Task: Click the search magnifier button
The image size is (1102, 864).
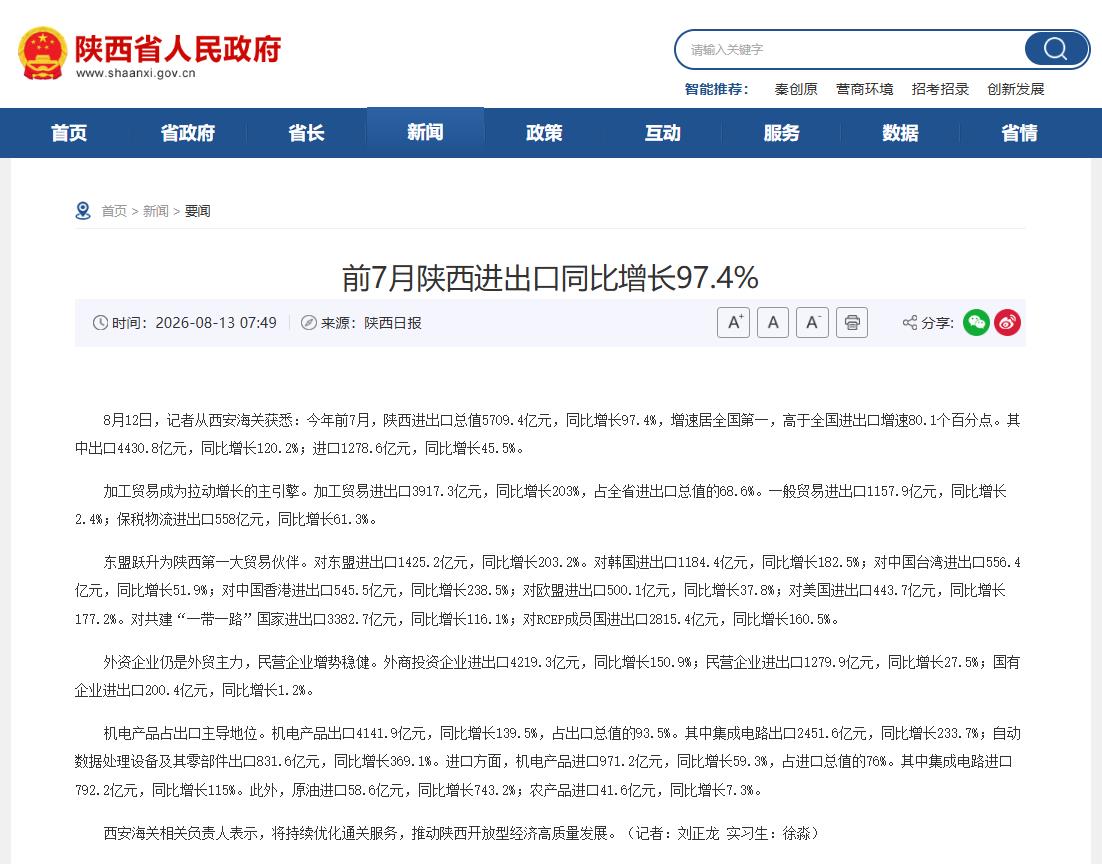Action: click(x=1056, y=49)
